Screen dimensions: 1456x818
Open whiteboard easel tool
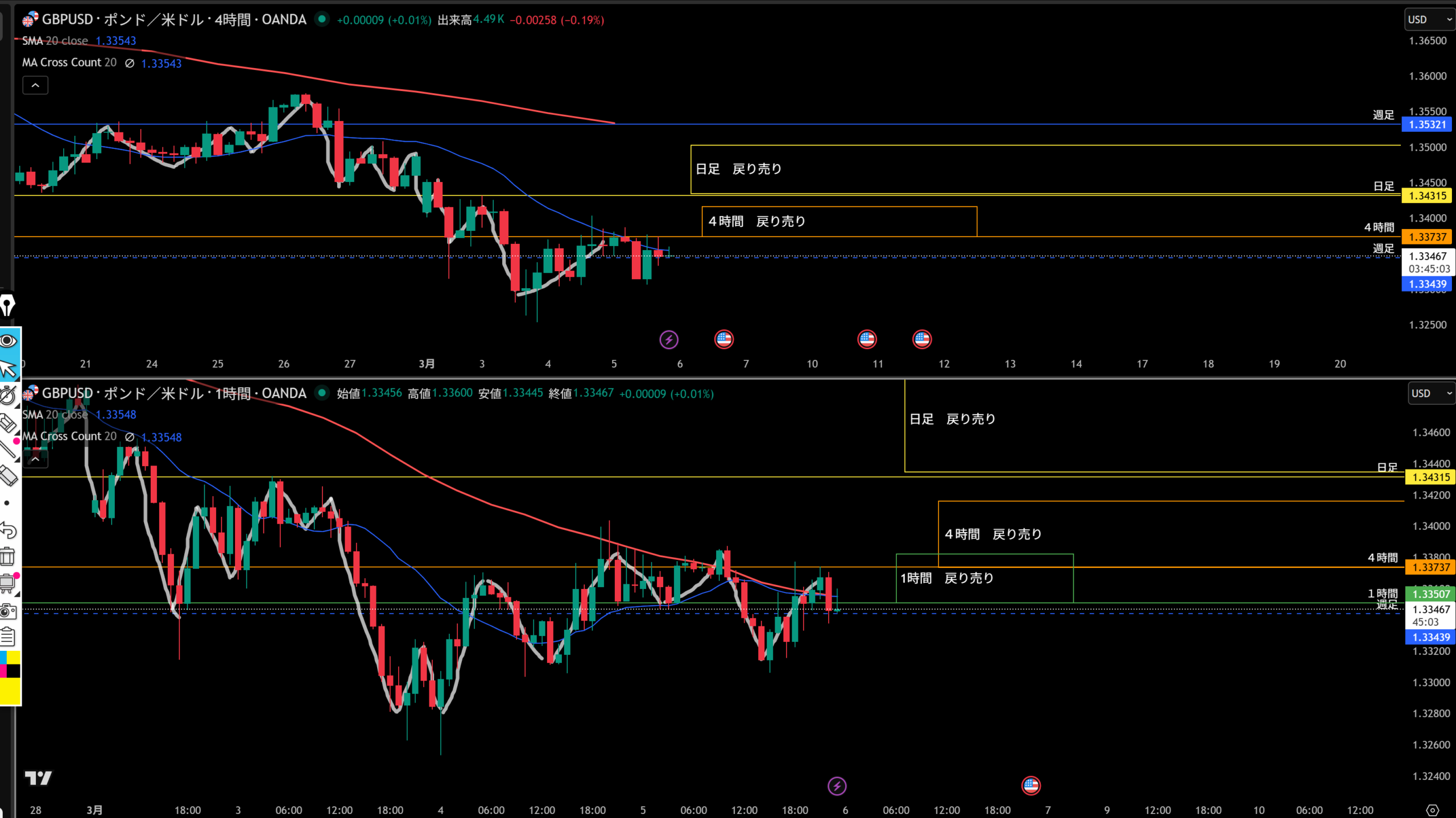(7, 583)
